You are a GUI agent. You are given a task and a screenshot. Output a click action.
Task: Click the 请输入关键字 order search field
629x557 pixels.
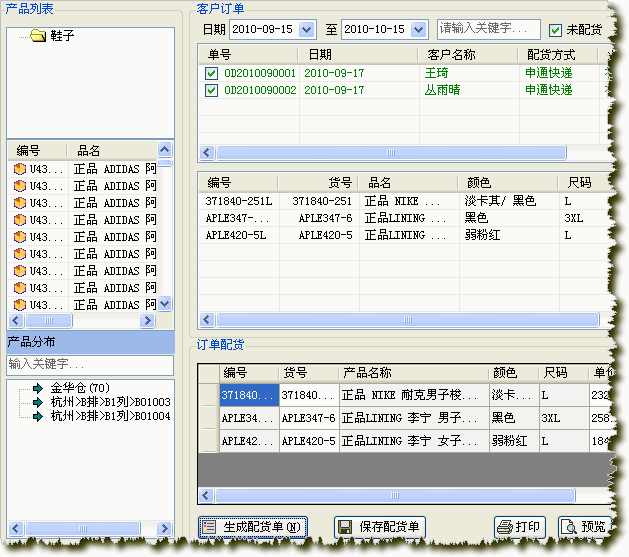tap(489, 29)
